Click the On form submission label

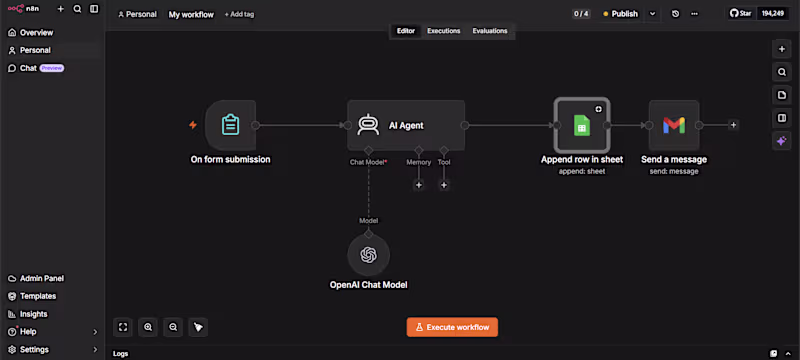point(230,160)
